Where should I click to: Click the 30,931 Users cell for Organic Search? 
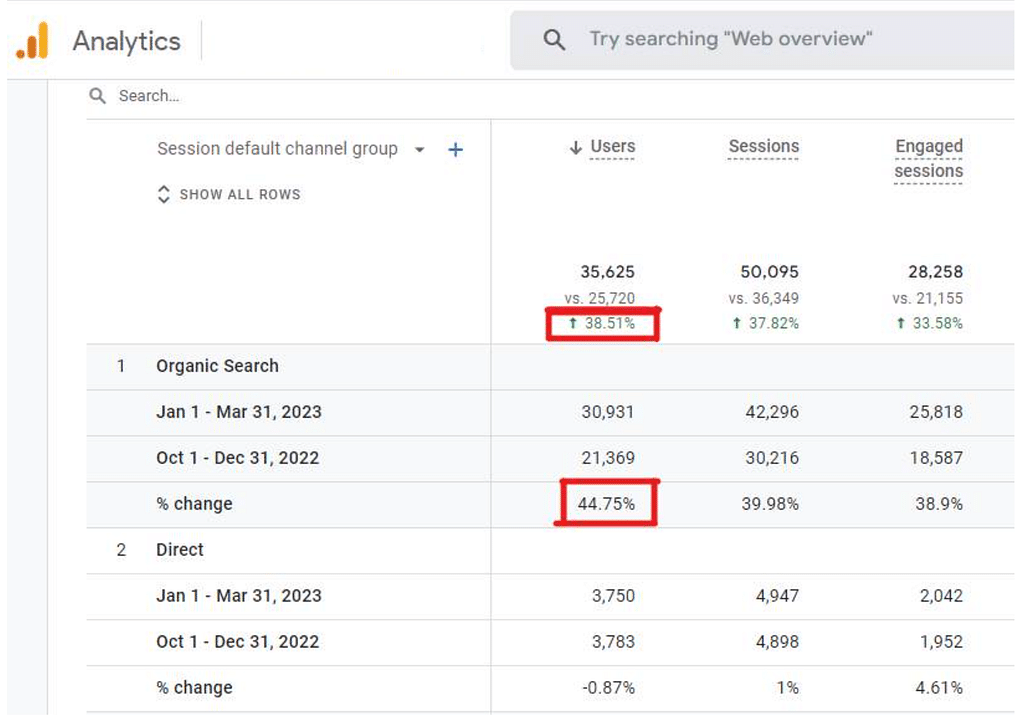(607, 412)
